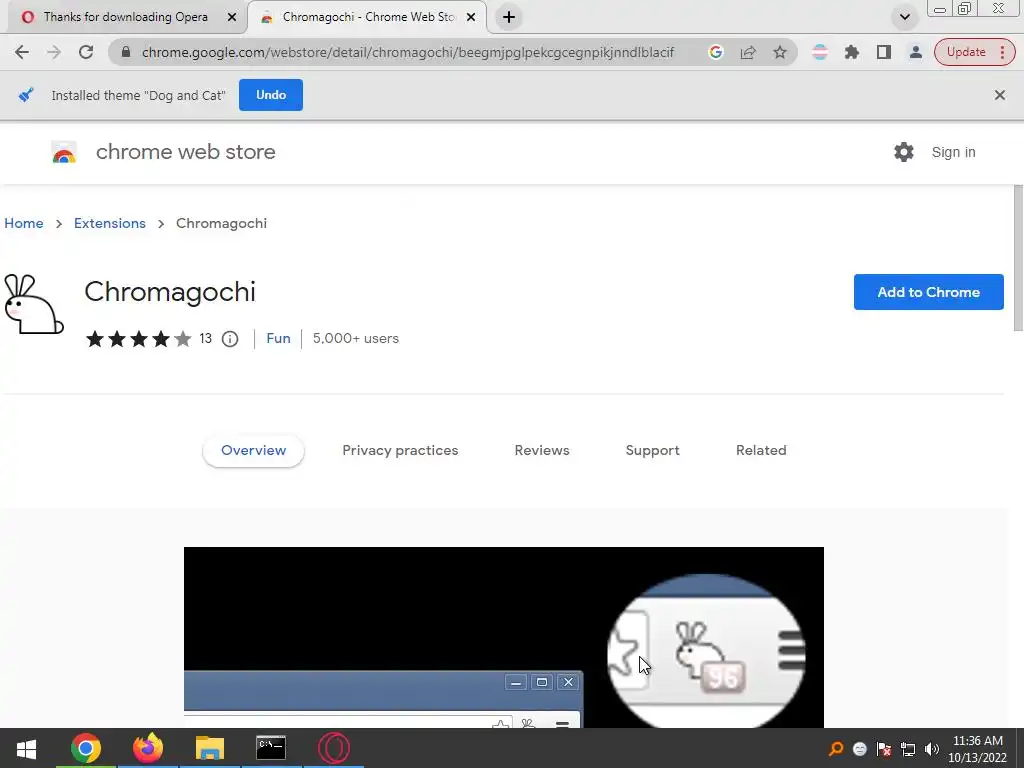The width and height of the screenshot is (1024, 768).
Task: Open the striped extension icon in toolbar
Action: click(820, 52)
